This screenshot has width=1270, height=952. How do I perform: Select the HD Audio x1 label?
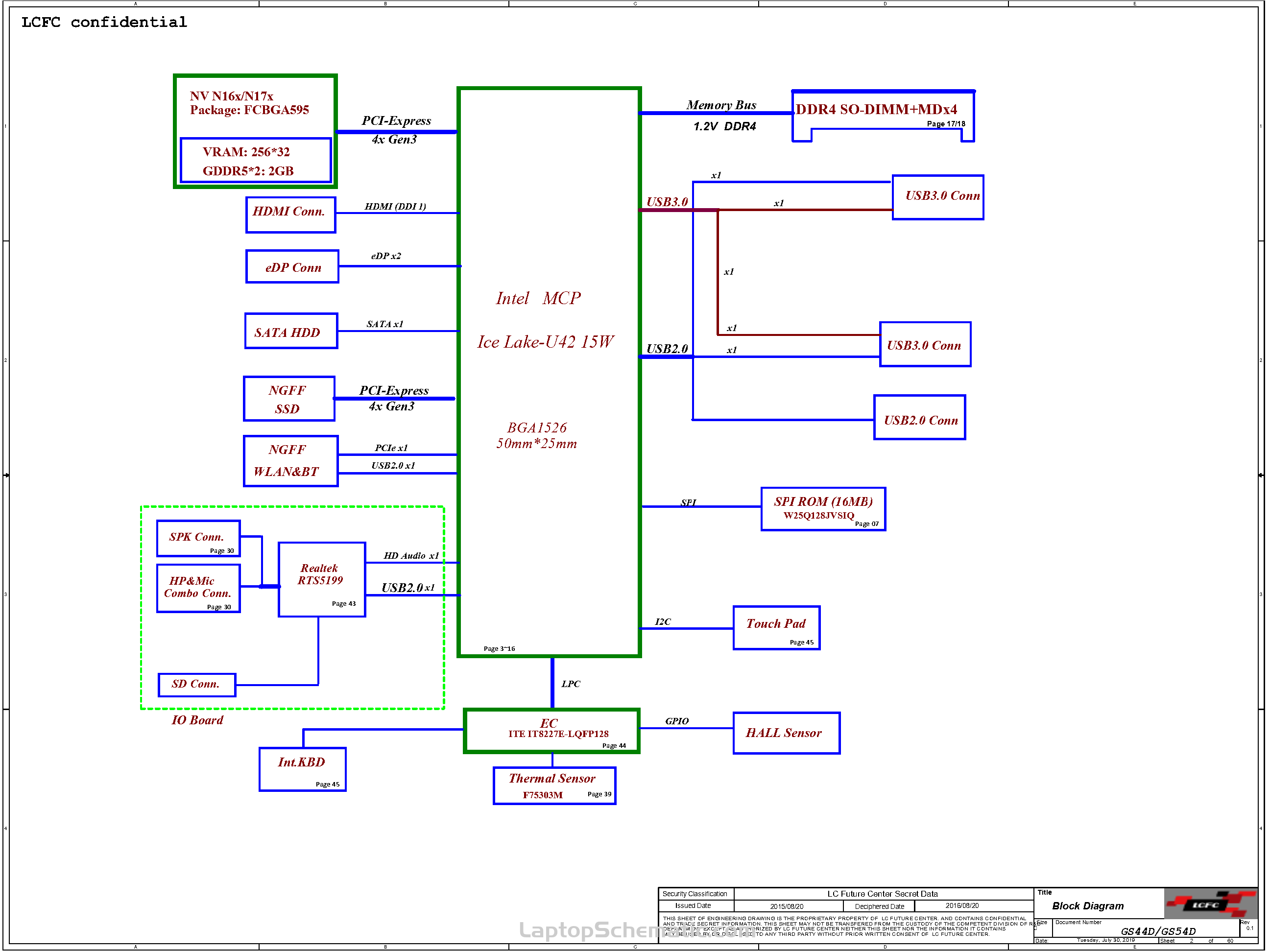click(411, 556)
